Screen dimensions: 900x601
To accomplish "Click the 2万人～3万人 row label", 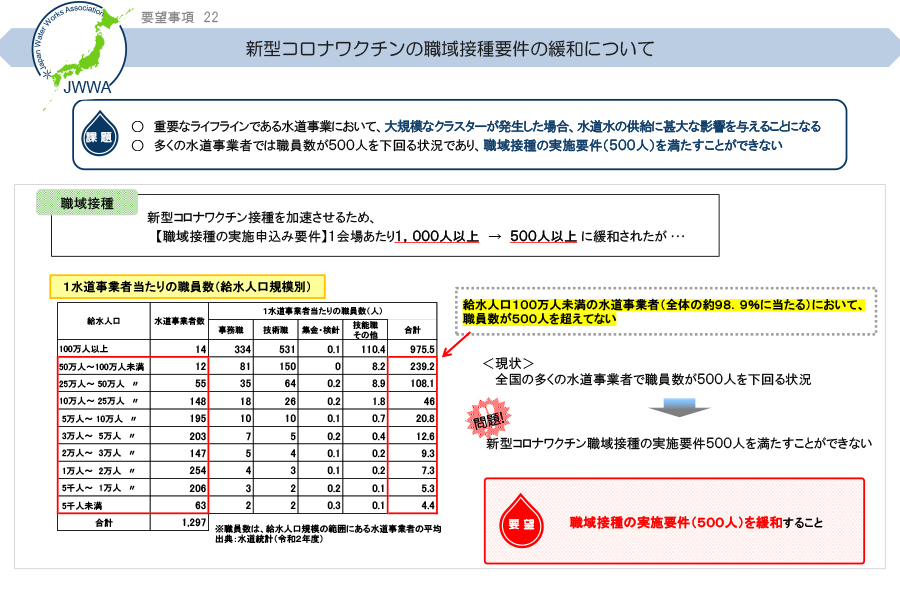I will click(x=98, y=453).
